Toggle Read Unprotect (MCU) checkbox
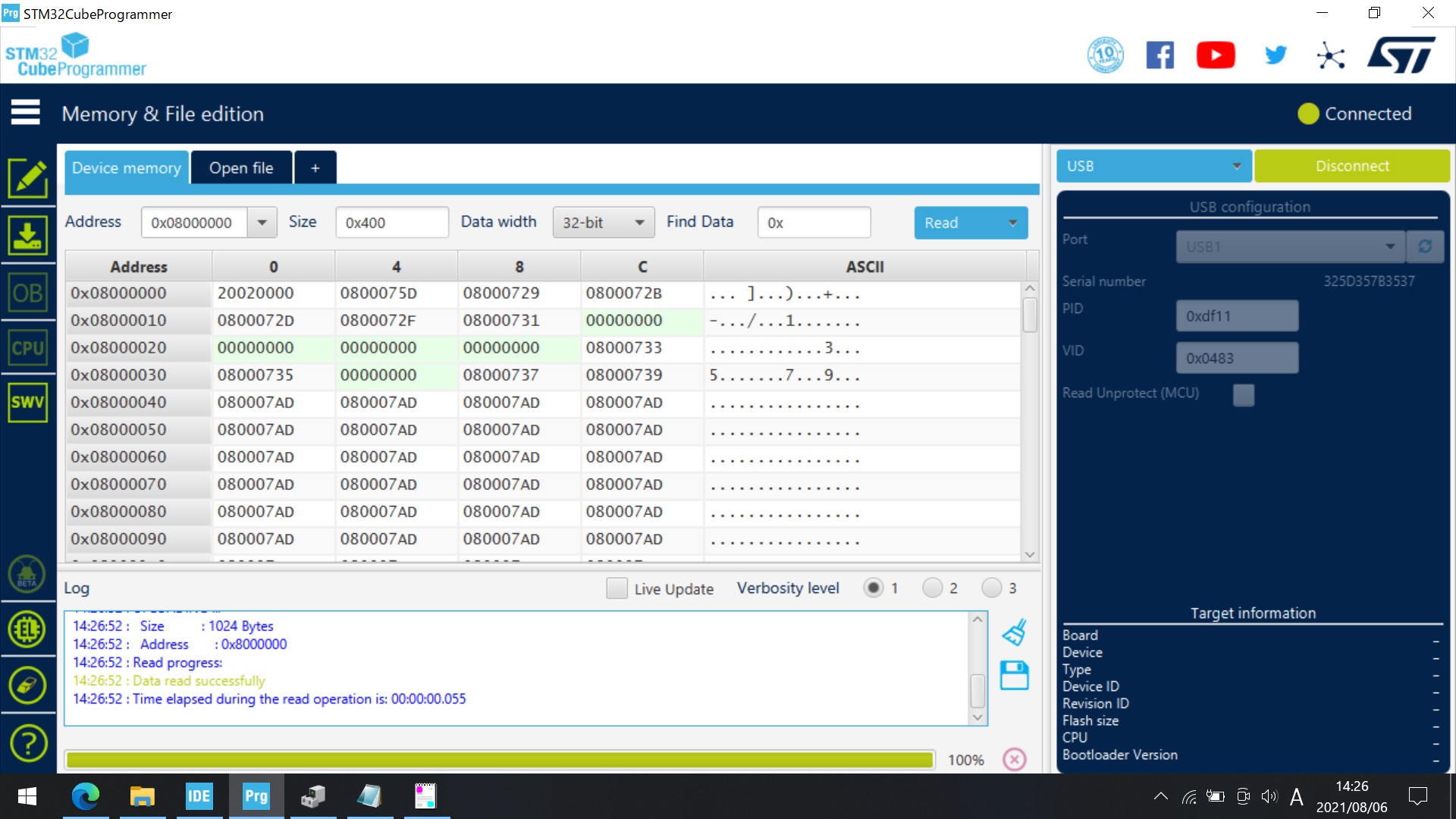The width and height of the screenshot is (1456, 819). click(1244, 394)
